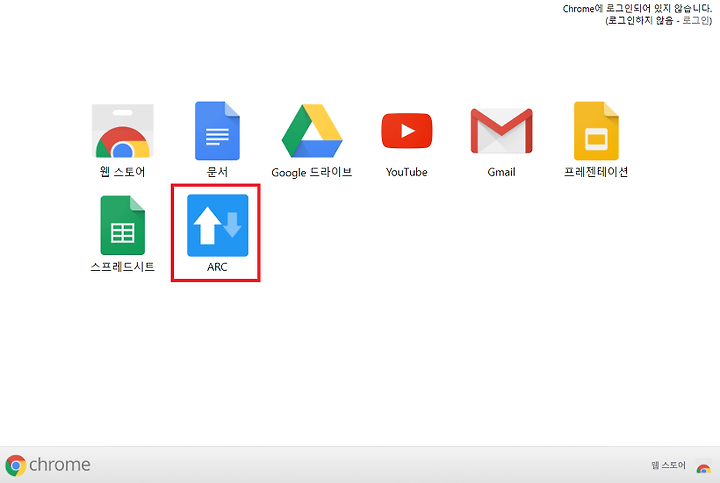720x483 pixels.
Task: Open the Gmail app icon
Action: [501, 131]
